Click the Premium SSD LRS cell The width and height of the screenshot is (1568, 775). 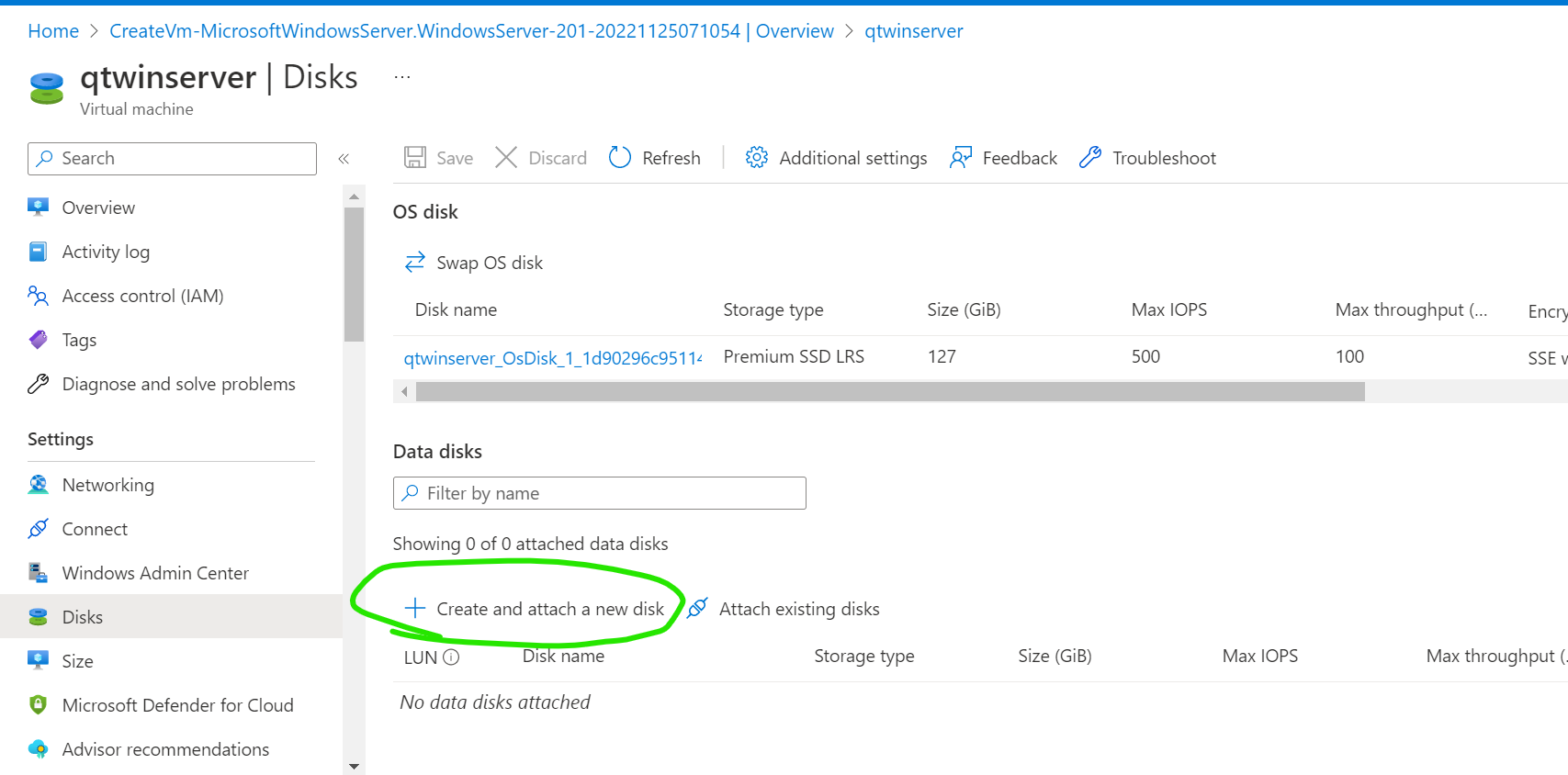[794, 356]
